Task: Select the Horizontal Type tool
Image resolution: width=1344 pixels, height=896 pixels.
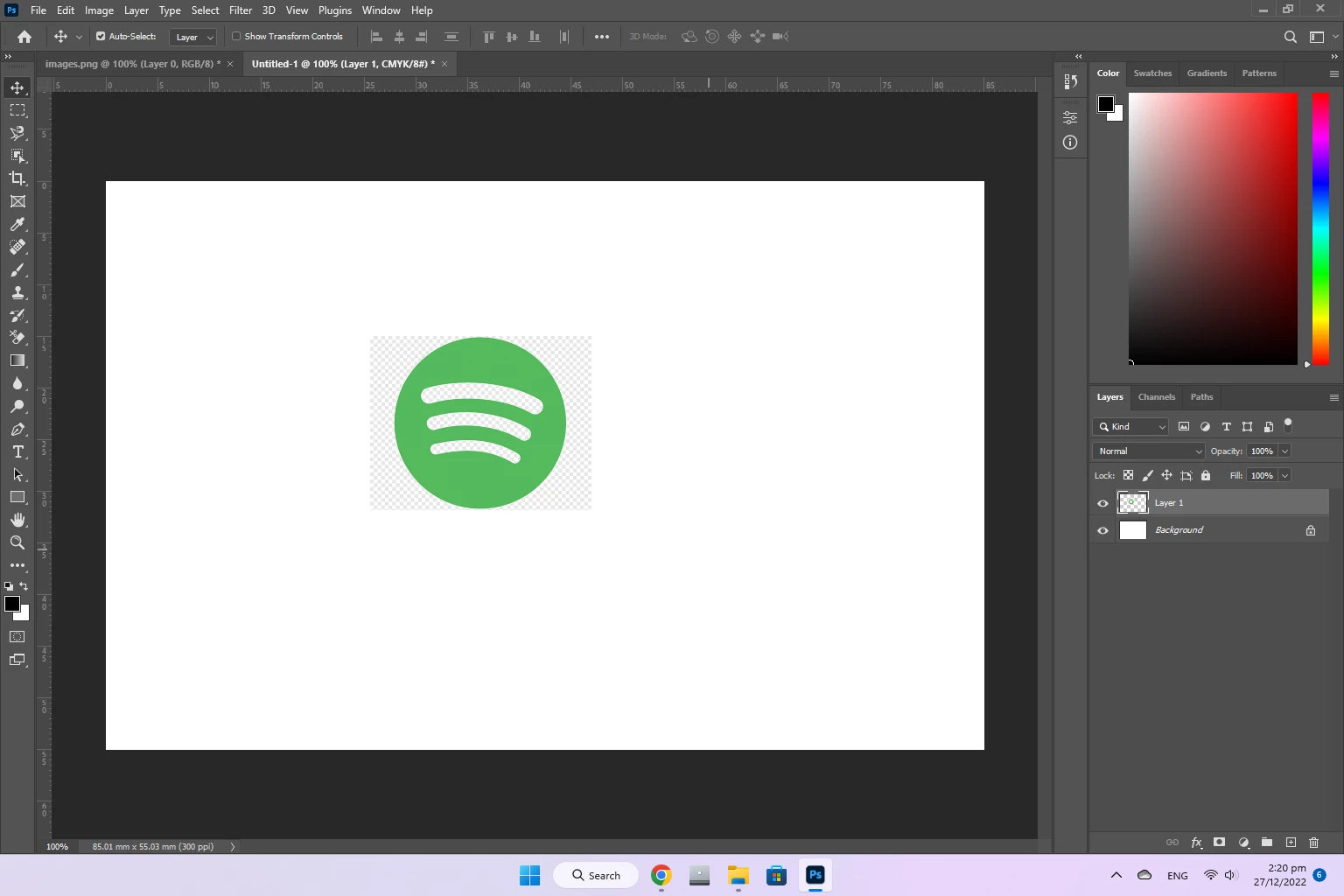Action: pyautogui.click(x=17, y=451)
